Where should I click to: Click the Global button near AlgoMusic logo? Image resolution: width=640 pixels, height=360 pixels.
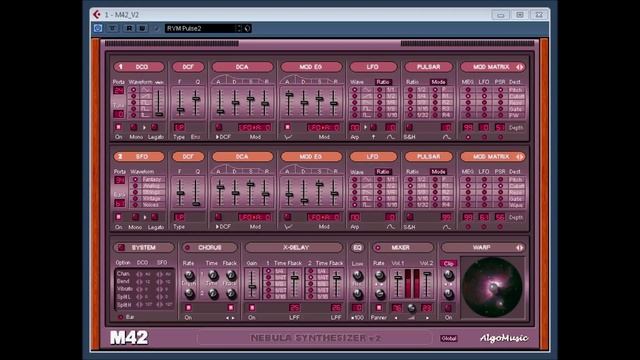(x=449, y=338)
